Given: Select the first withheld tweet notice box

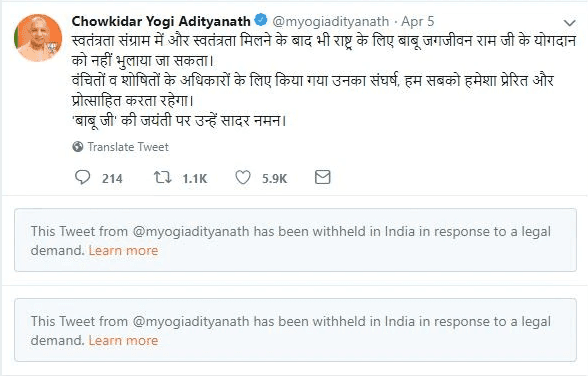Looking at the screenshot, I should tap(295, 240).
